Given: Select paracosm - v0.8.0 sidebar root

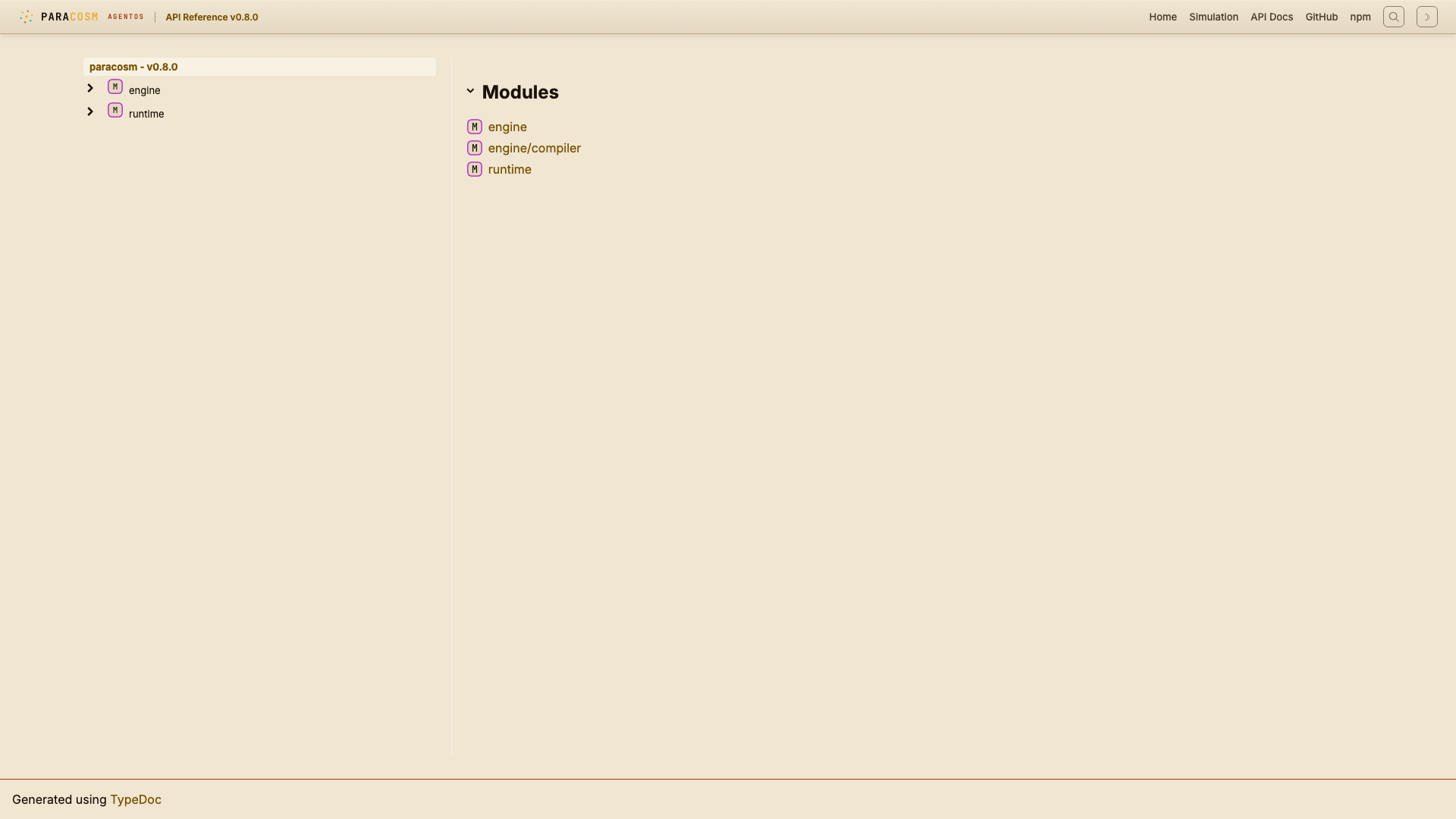Looking at the screenshot, I should point(133,67).
